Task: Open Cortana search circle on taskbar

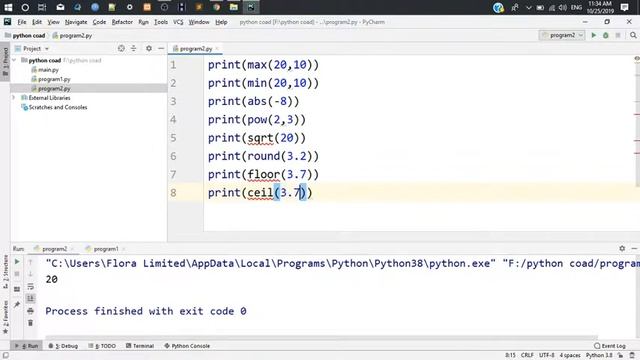Action: click(25, 7)
